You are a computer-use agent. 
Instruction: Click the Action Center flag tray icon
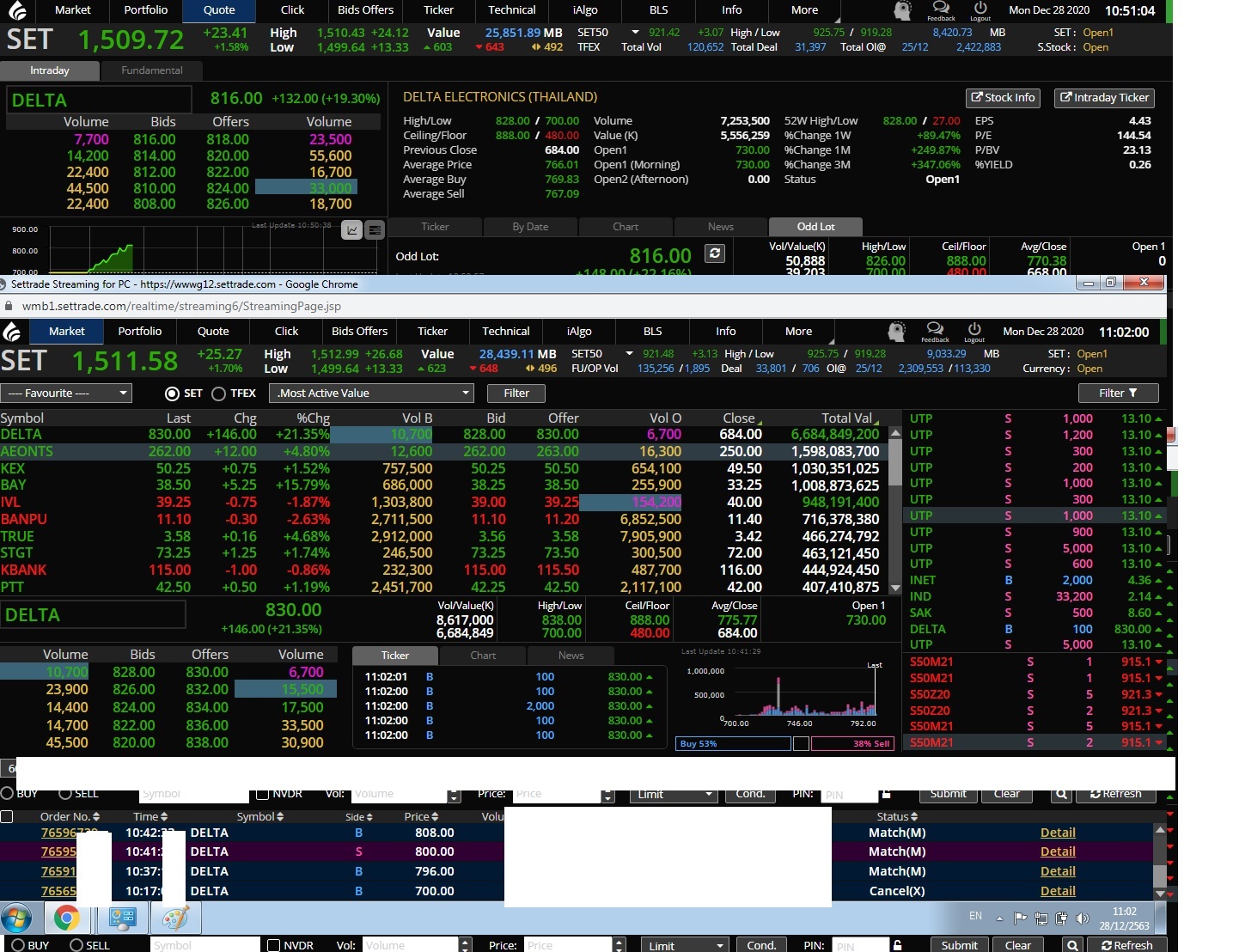pos(1020,918)
